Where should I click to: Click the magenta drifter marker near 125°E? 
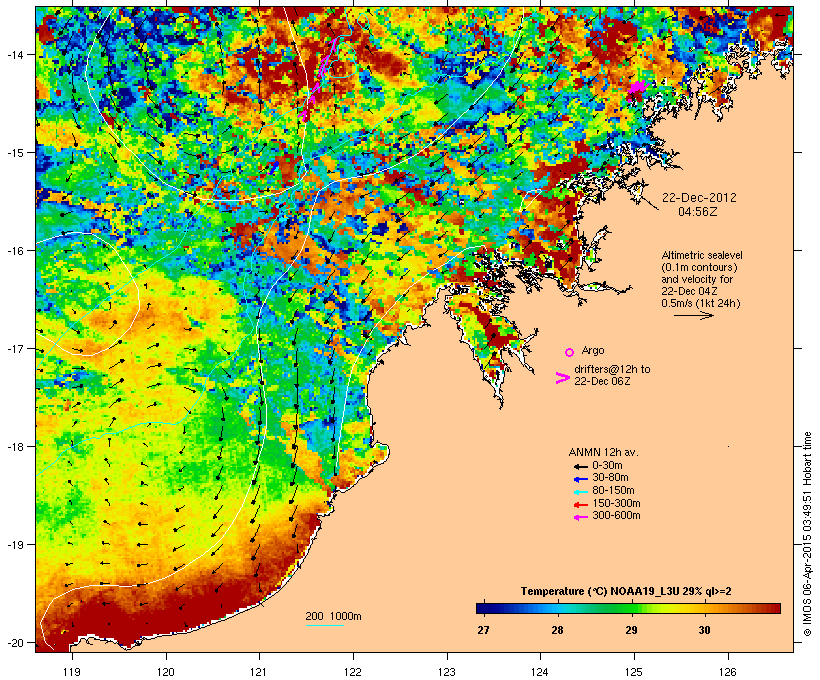pos(639,87)
